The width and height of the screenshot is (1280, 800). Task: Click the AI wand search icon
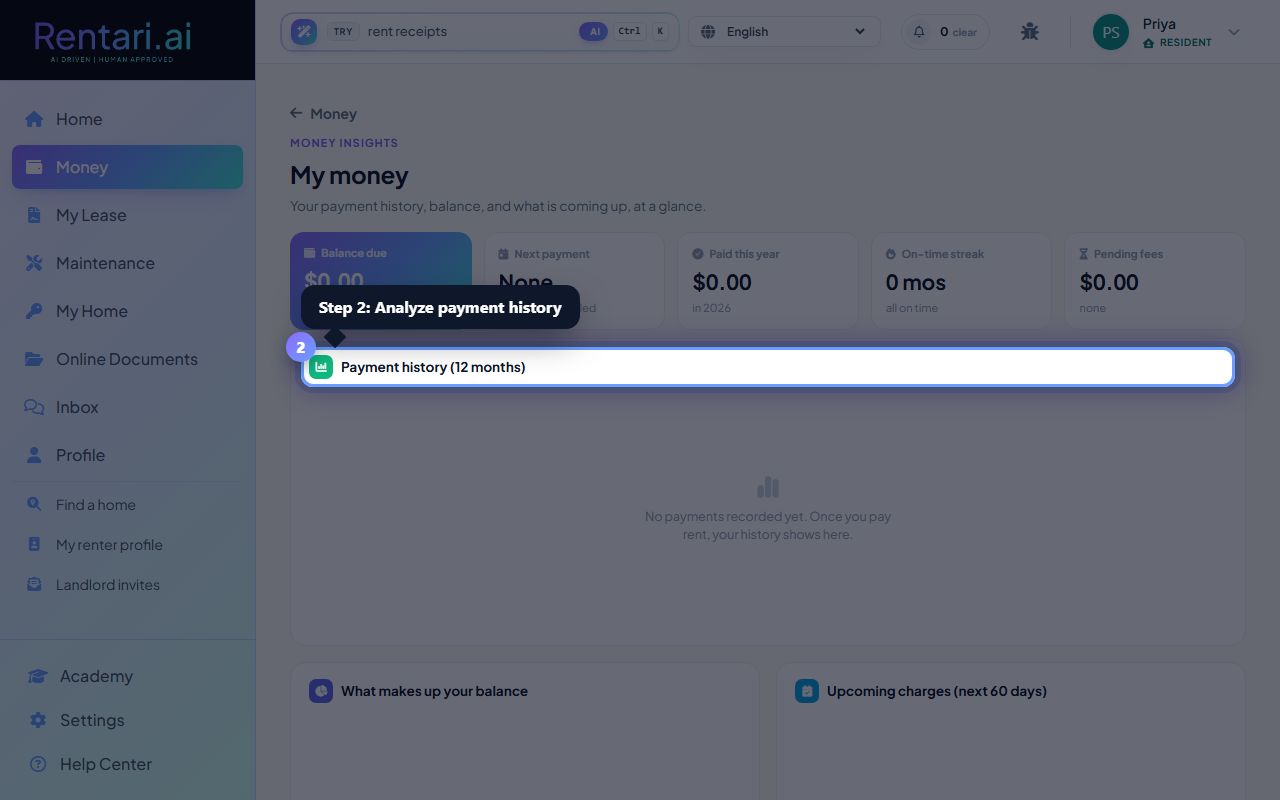point(304,31)
